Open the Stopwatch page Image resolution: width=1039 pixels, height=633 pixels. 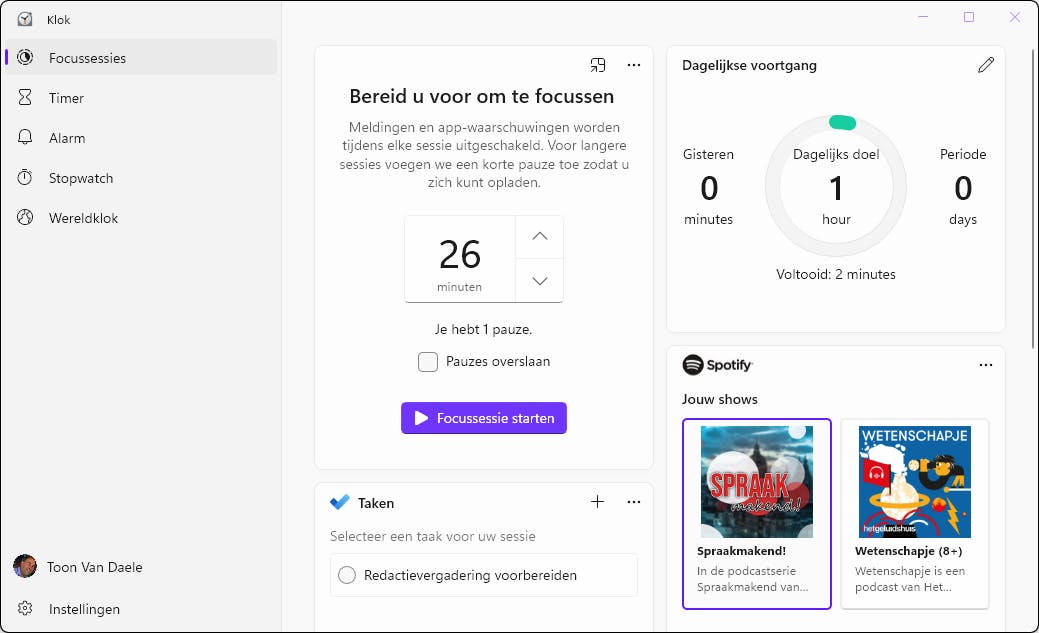(140, 178)
